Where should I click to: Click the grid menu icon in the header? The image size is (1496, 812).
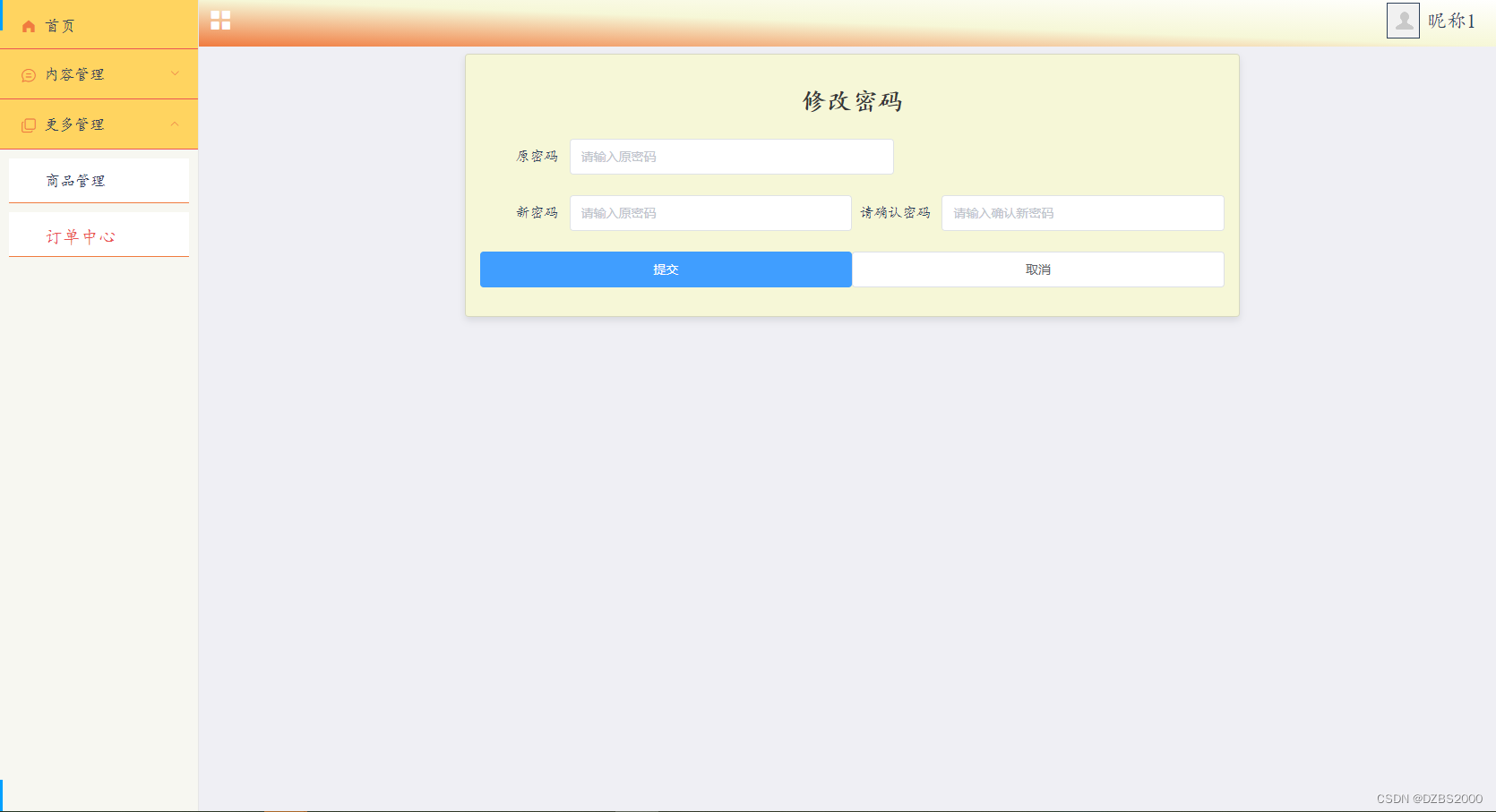tap(220, 21)
